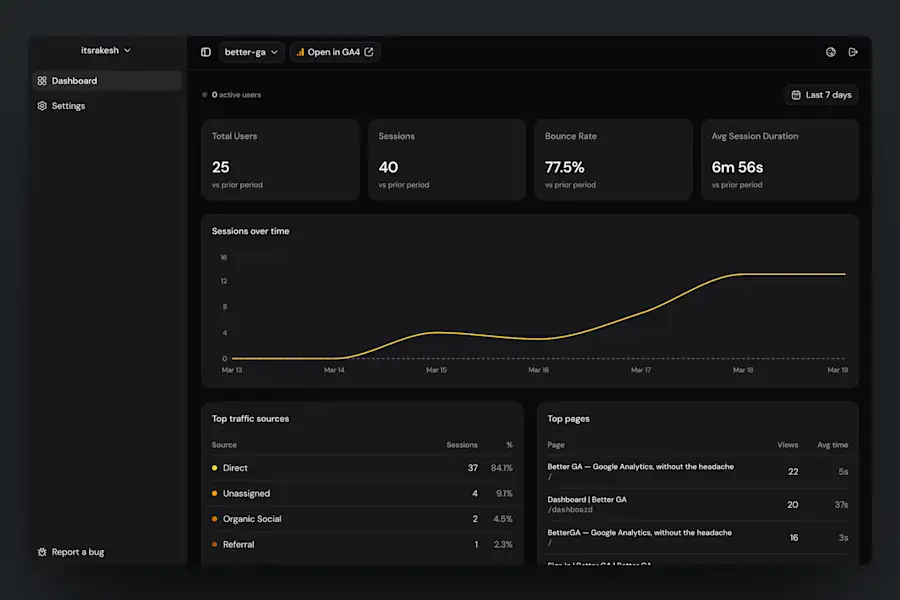Image resolution: width=900 pixels, height=600 pixels.
Task: Click the Dashboard grid icon
Action: 42,81
